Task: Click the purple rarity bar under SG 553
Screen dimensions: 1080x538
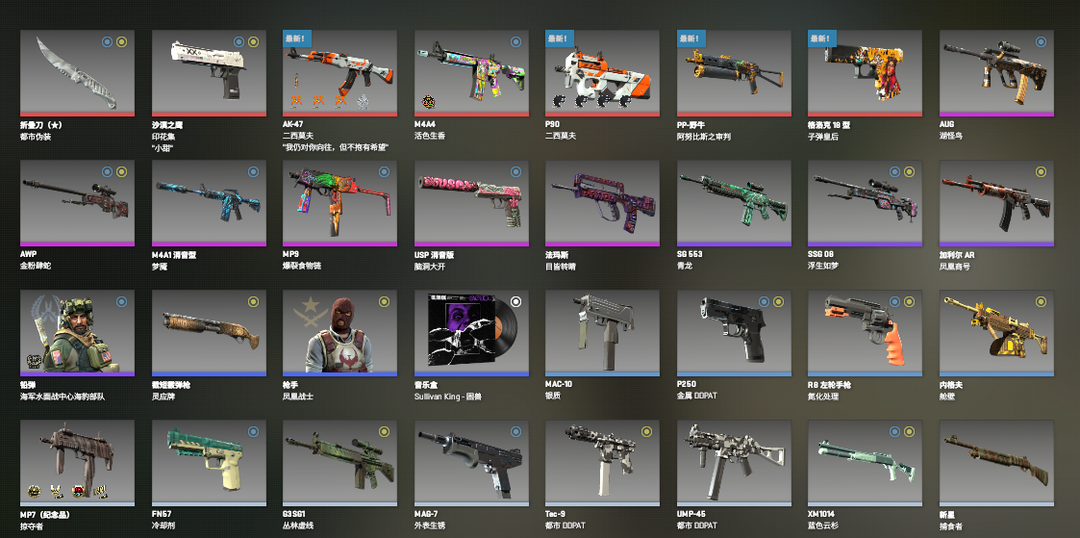Action: click(x=734, y=244)
